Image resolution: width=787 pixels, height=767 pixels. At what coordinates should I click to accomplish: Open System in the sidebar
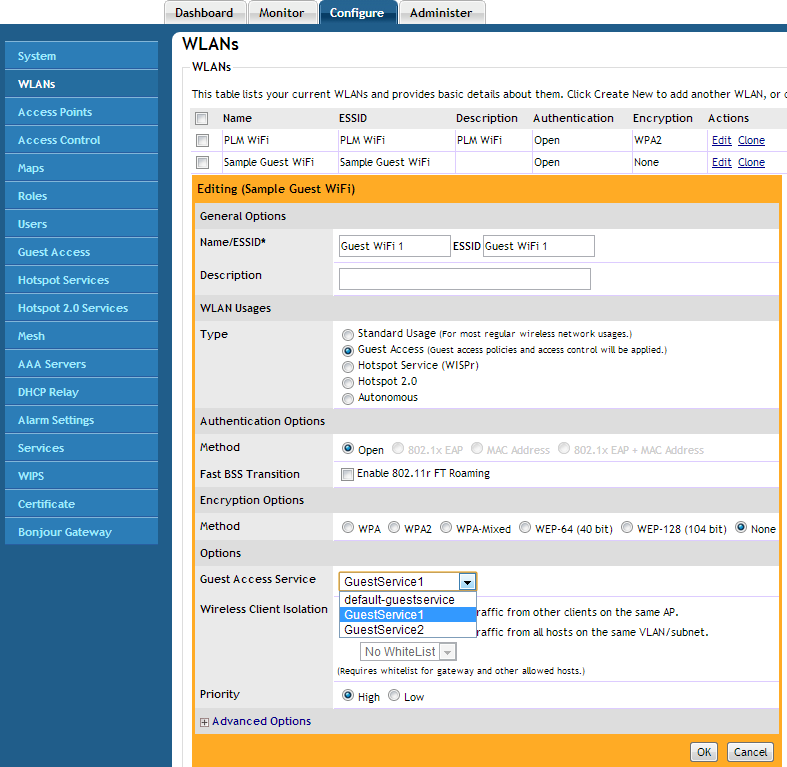(x=81, y=56)
